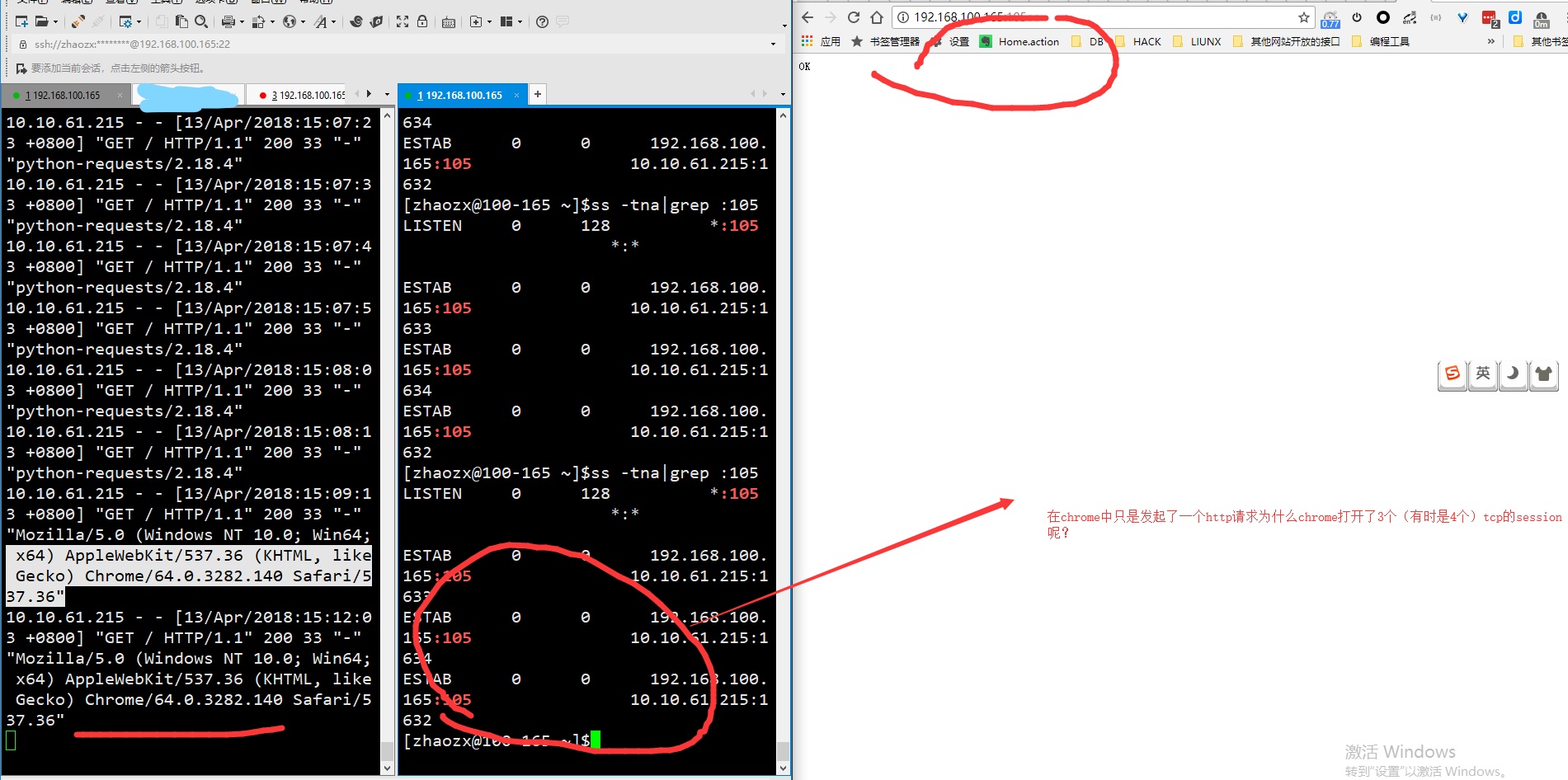Open Xshell Help question mark icon
Image resolution: width=1568 pixels, height=780 pixels.
542,21
